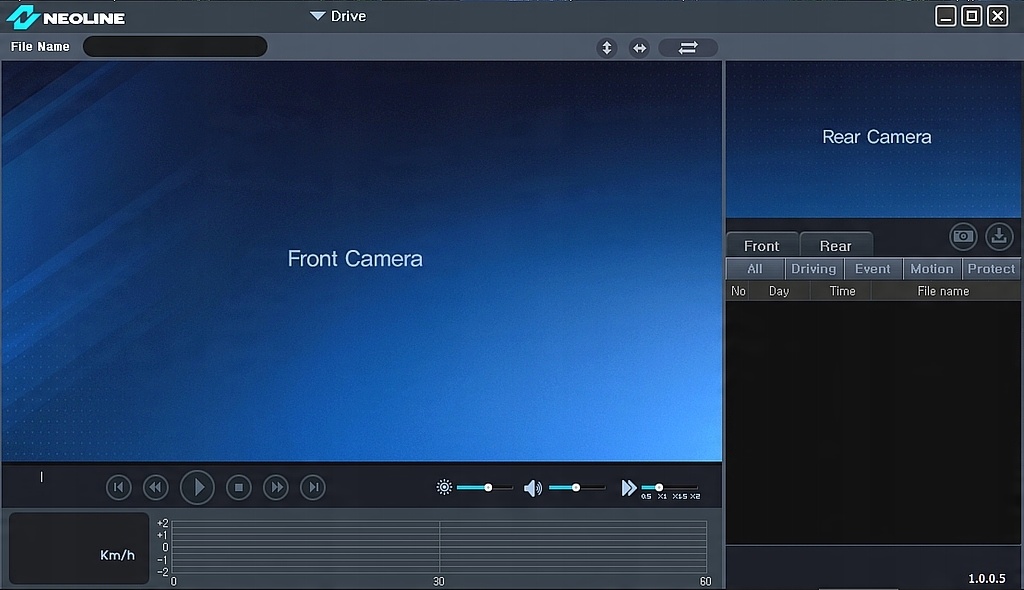This screenshot has height=590, width=1024.
Task: Swap front and rear camera views
Action: point(688,48)
